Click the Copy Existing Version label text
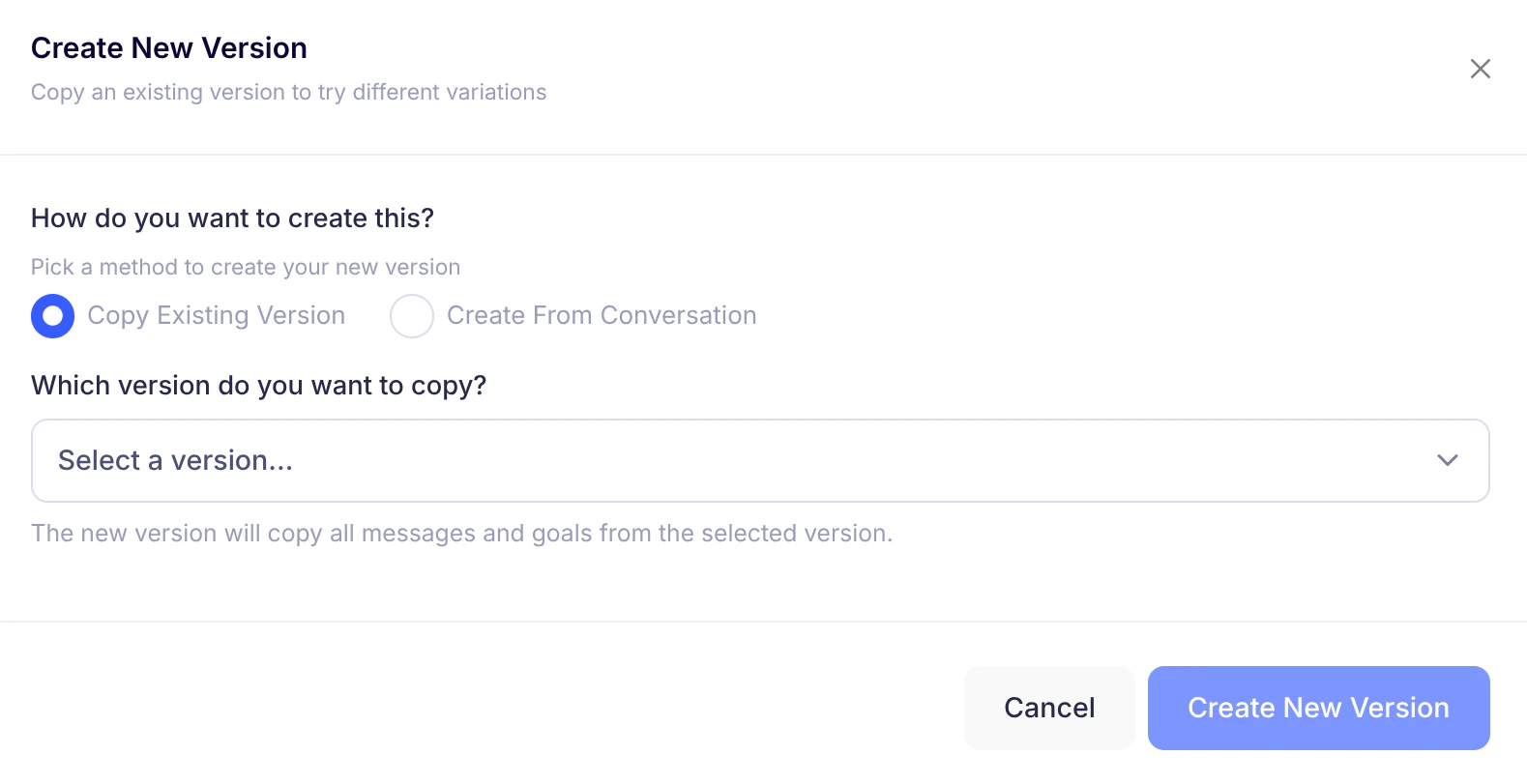 click(215, 315)
